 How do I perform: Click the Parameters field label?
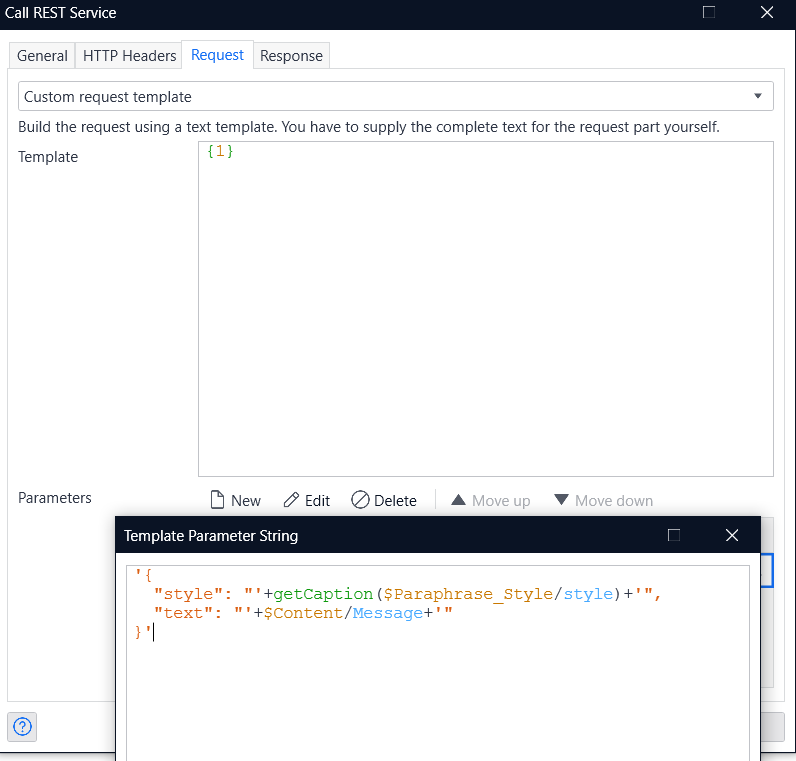pyautogui.click(x=55, y=498)
